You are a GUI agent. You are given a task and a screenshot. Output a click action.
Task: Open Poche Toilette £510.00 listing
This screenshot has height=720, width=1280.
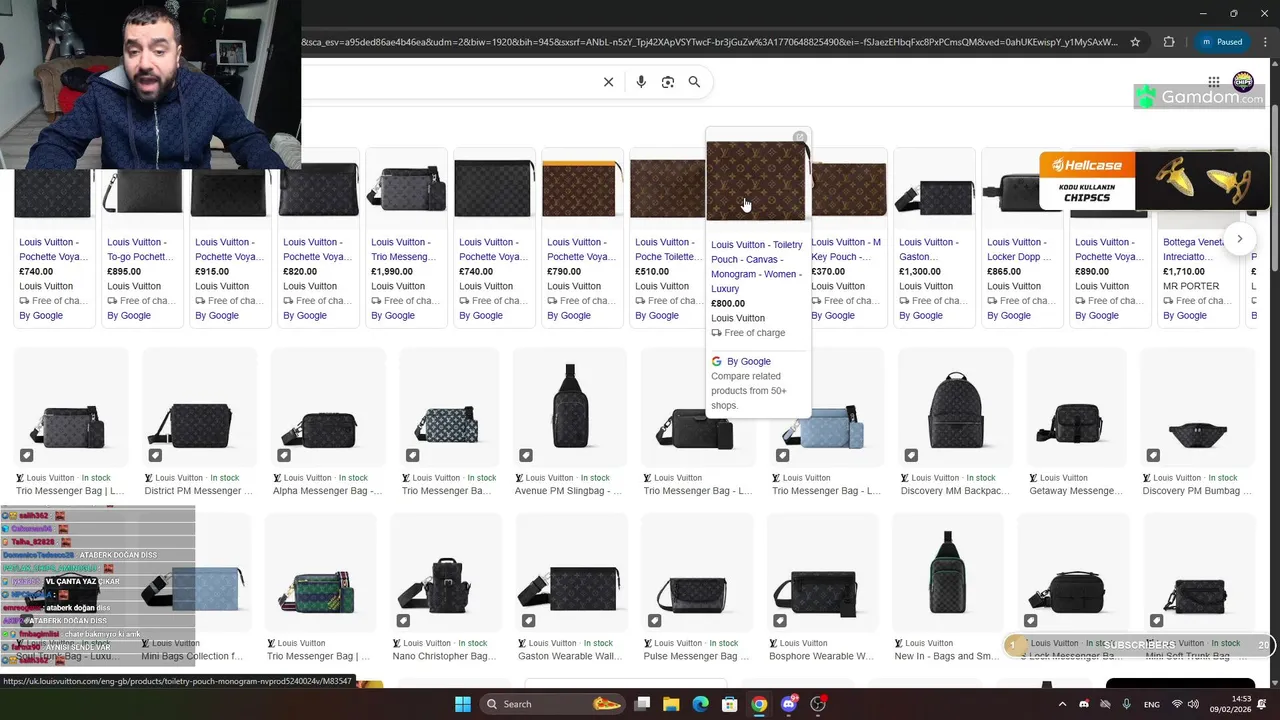[668, 238]
